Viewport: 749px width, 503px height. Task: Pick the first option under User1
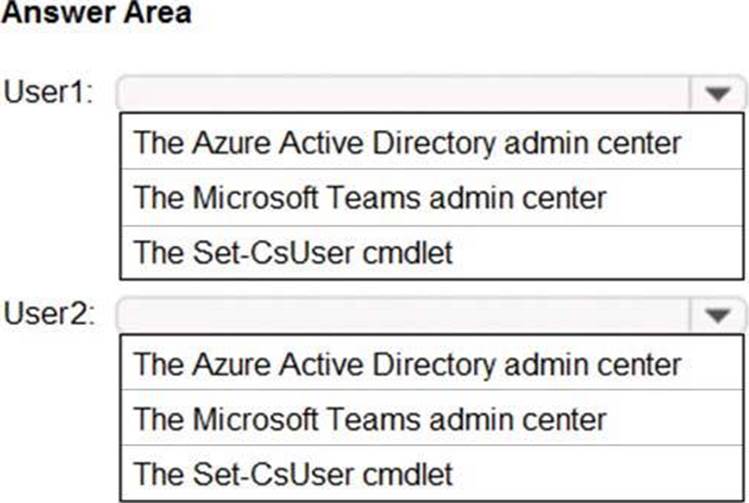pos(407,142)
